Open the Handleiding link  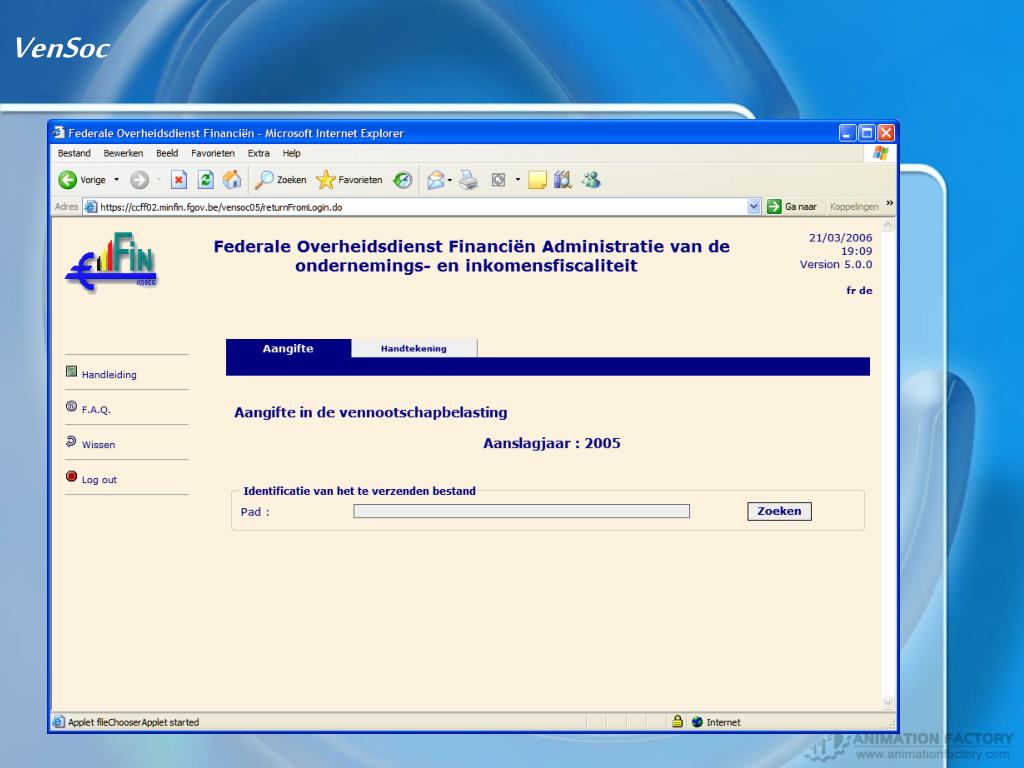coord(109,375)
